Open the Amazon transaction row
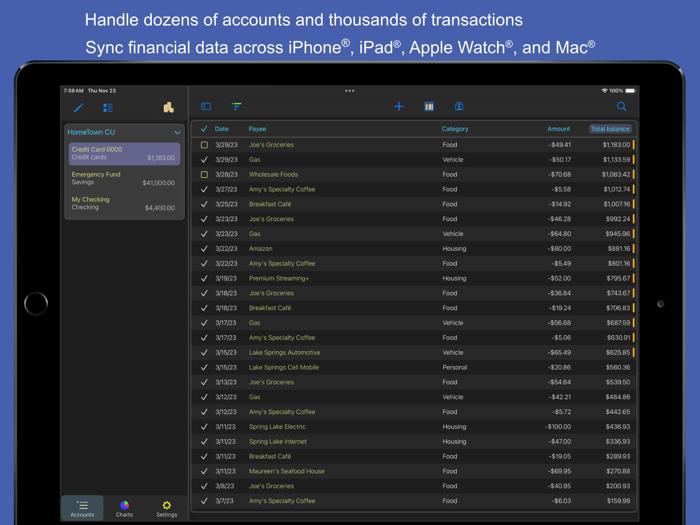Image resolution: width=700 pixels, height=525 pixels. [x=413, y=249]
